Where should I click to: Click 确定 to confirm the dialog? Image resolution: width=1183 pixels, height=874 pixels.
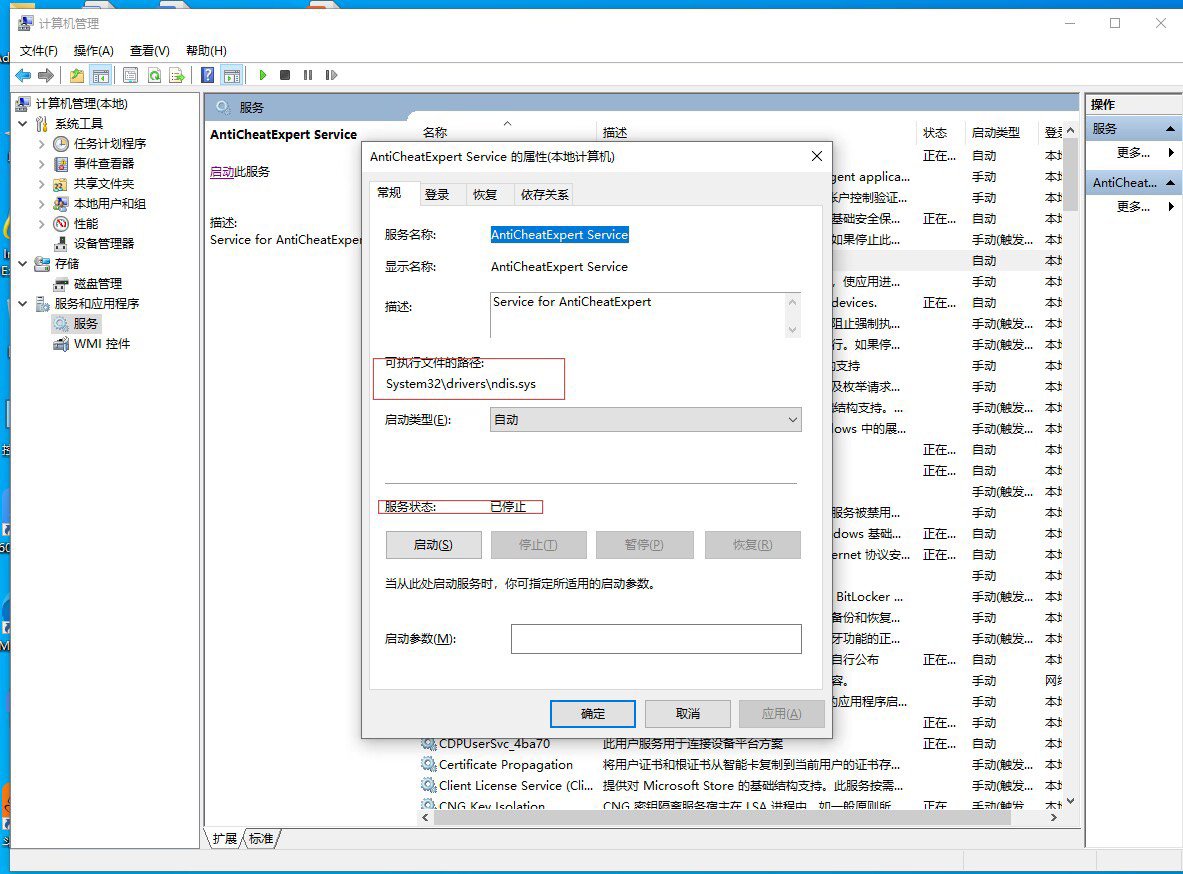pyautogui.click(x=592, y=714)
